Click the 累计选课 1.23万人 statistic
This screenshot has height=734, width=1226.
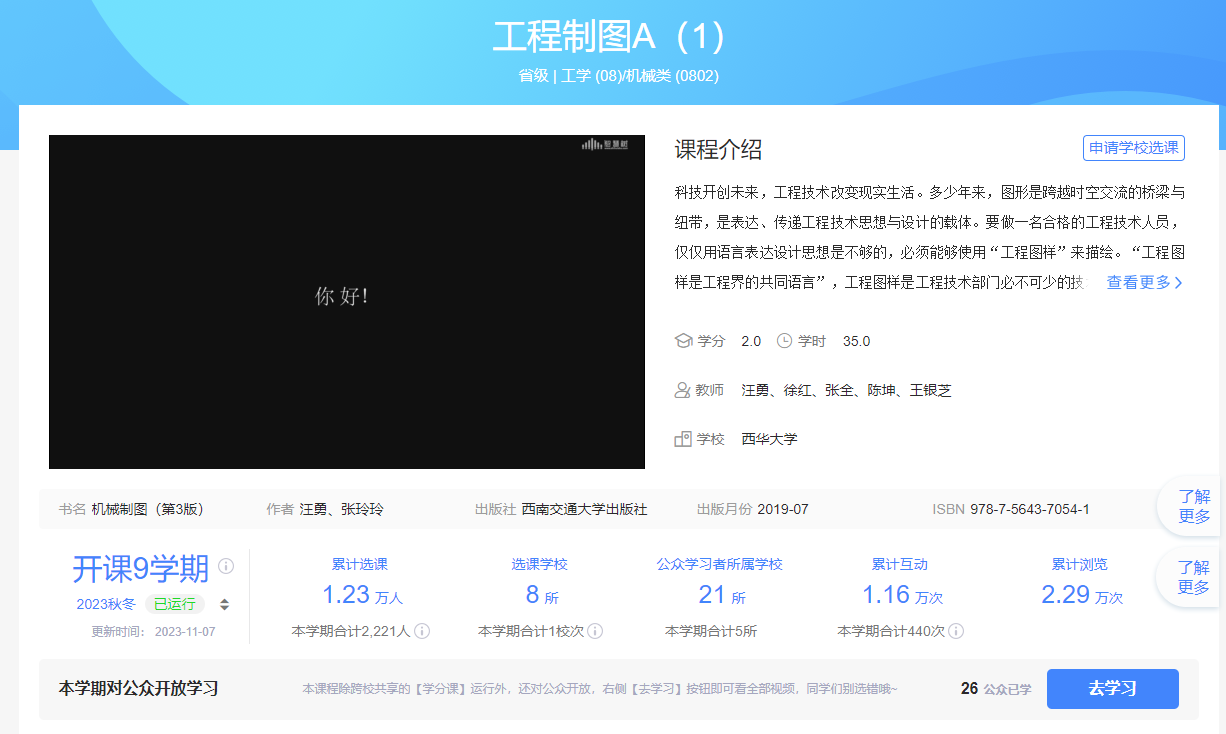361,594
